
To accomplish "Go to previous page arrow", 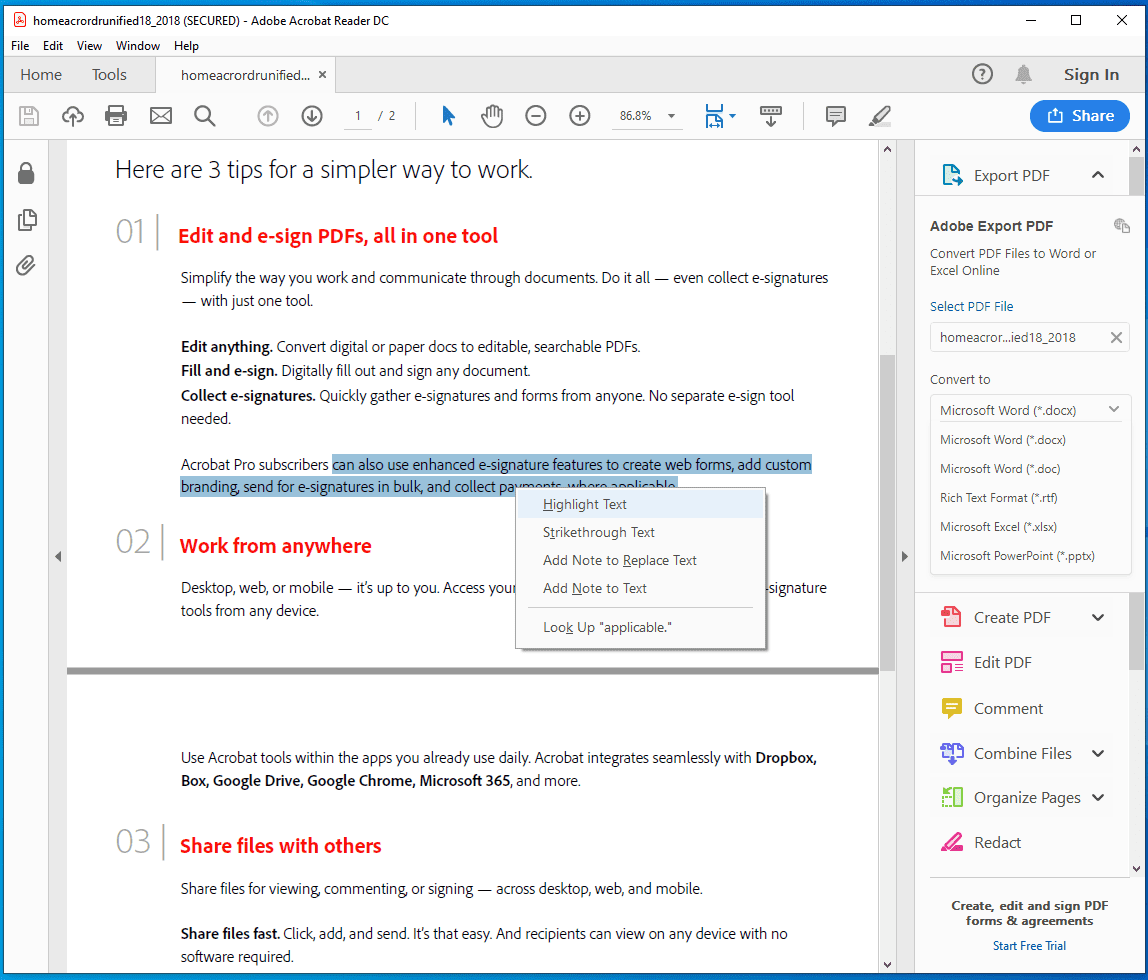I will tap(268, 116).
